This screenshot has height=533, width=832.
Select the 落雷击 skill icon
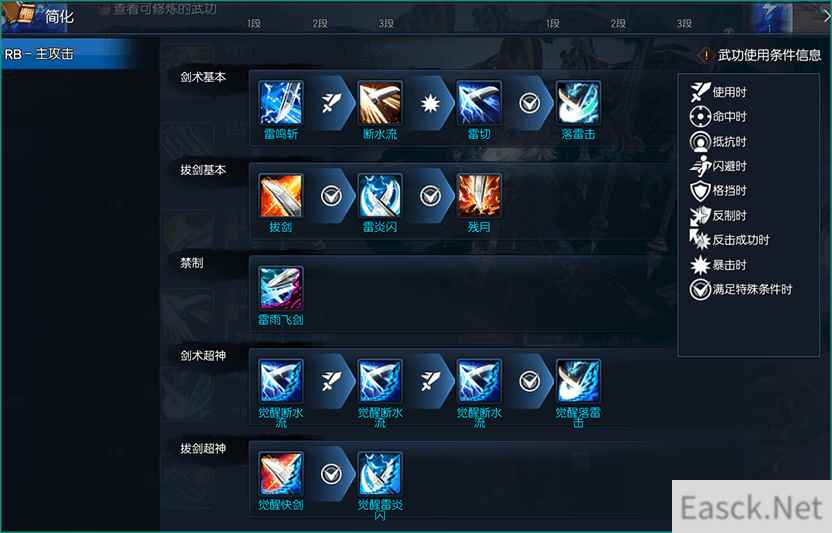[x=578, y=102]
